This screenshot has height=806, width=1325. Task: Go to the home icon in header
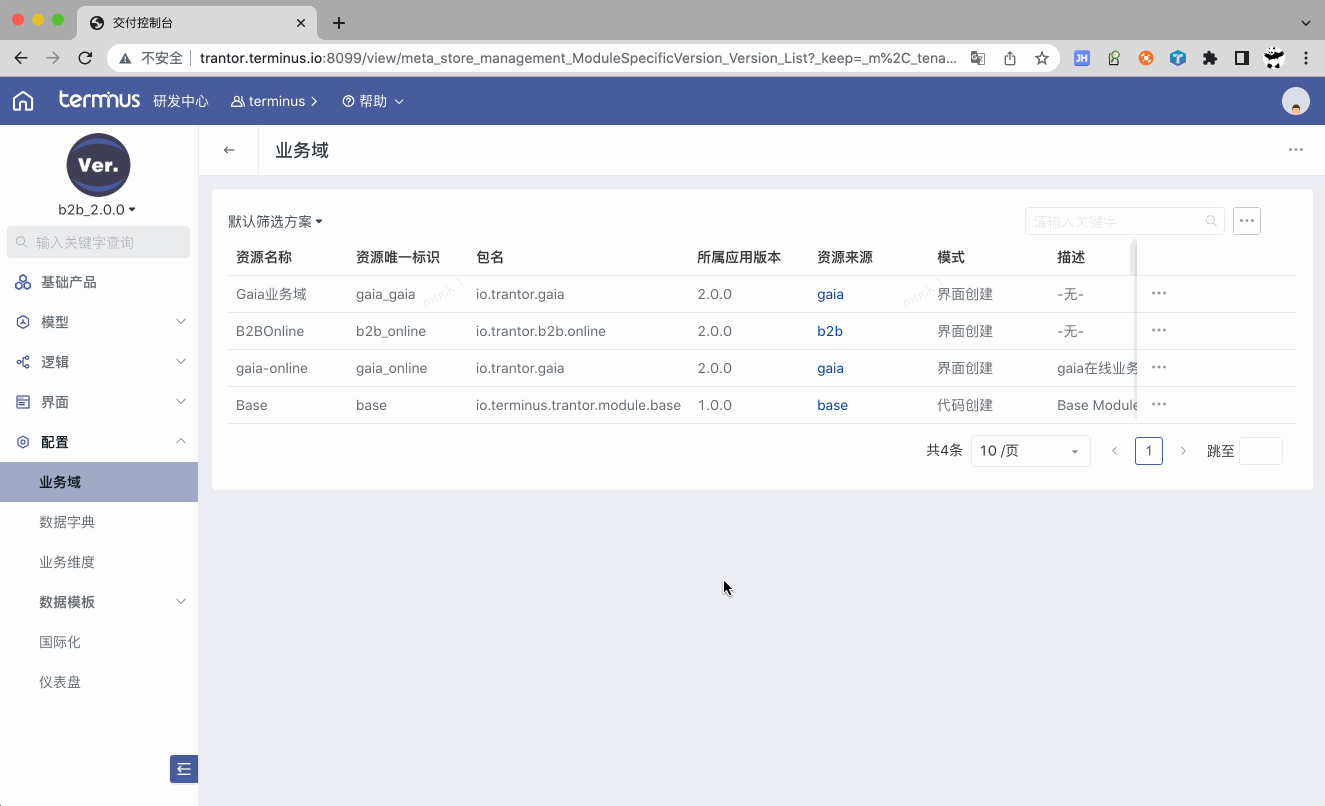23,101
